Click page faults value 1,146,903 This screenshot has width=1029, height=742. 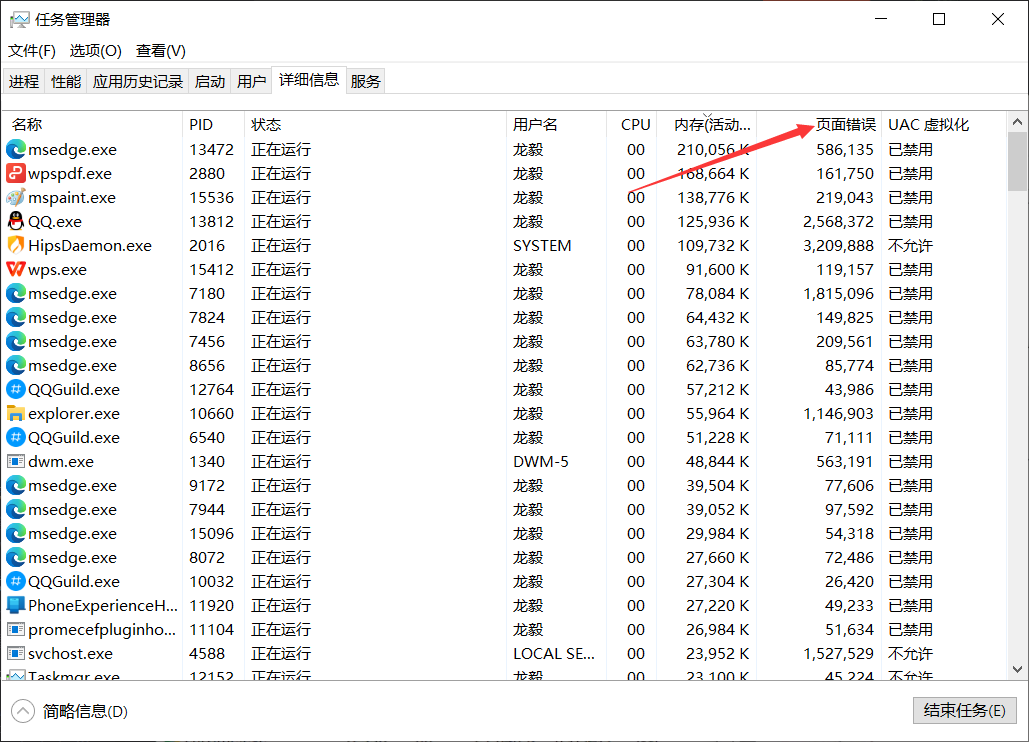pyautogui.click(x=838, y=413)
